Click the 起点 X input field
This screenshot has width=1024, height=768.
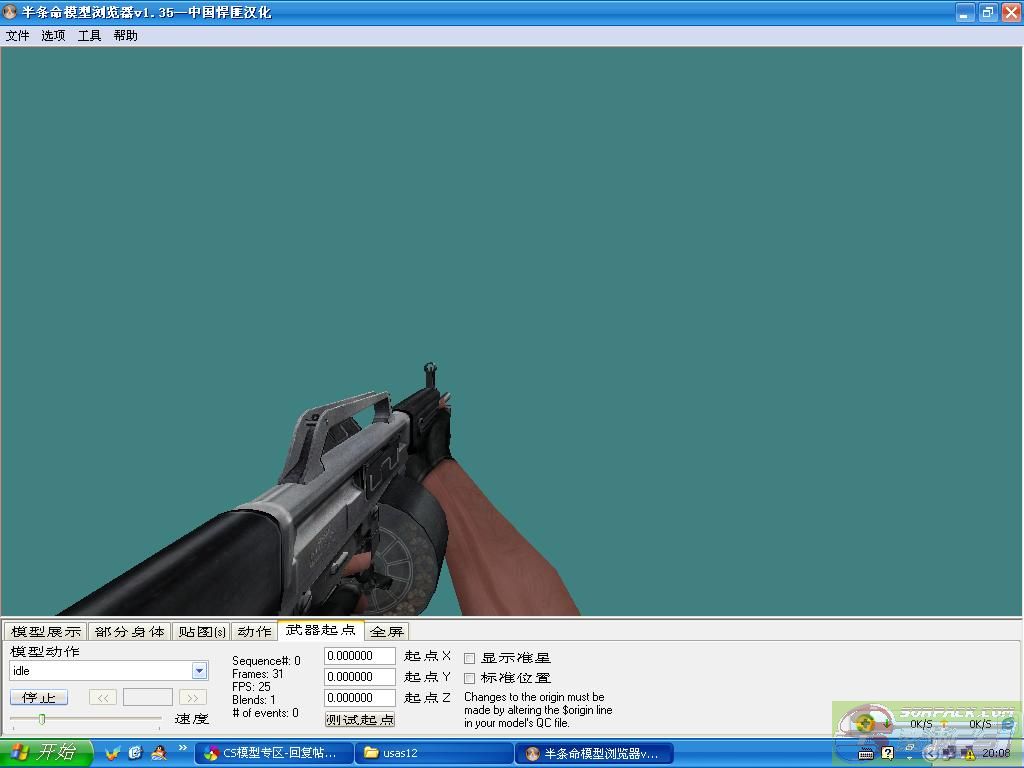360,656
